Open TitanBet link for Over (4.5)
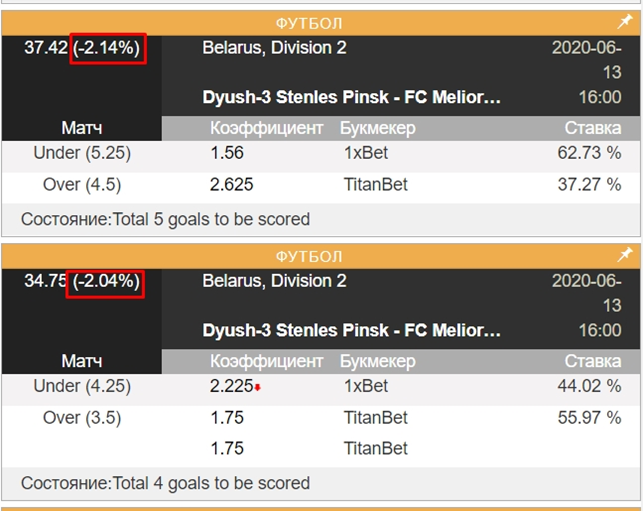643x511 pixels. click(x=374, y=185)
